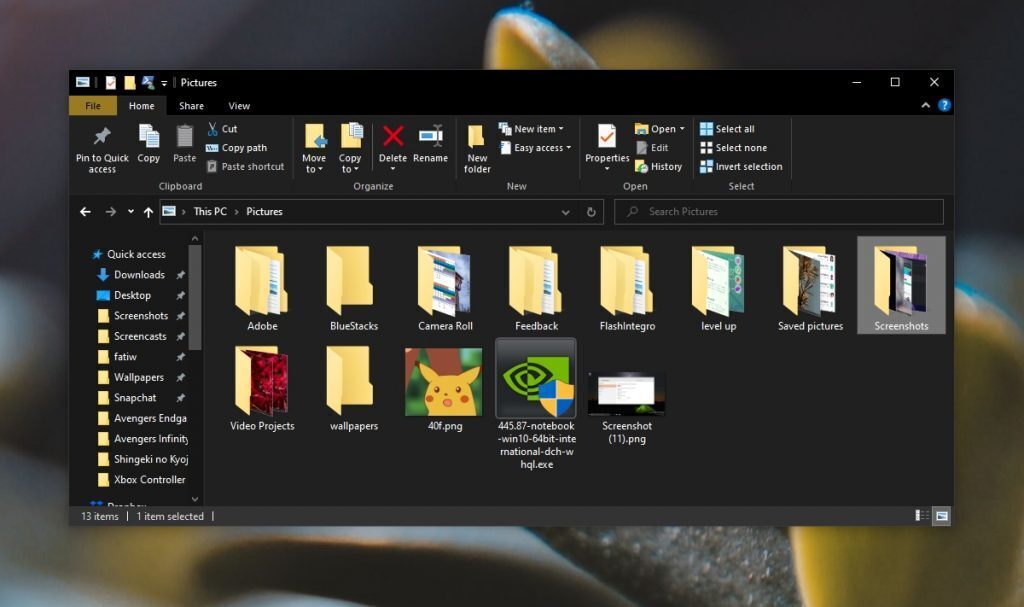Expand the Easy access dropdown

click(535, 147)
